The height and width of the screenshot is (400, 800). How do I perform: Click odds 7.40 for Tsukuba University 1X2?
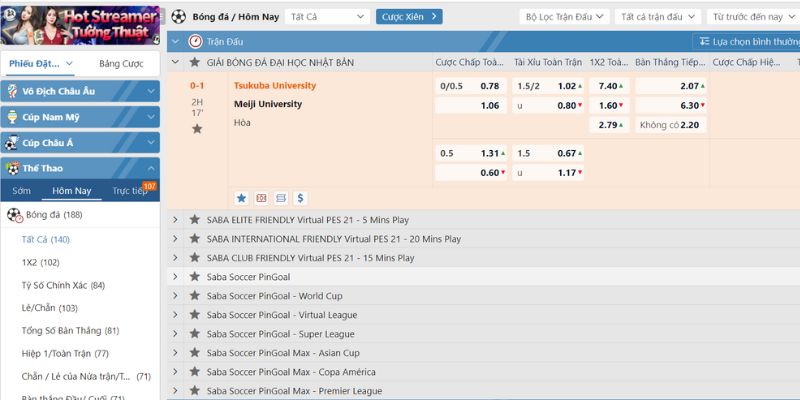click(x=608, y=86)
